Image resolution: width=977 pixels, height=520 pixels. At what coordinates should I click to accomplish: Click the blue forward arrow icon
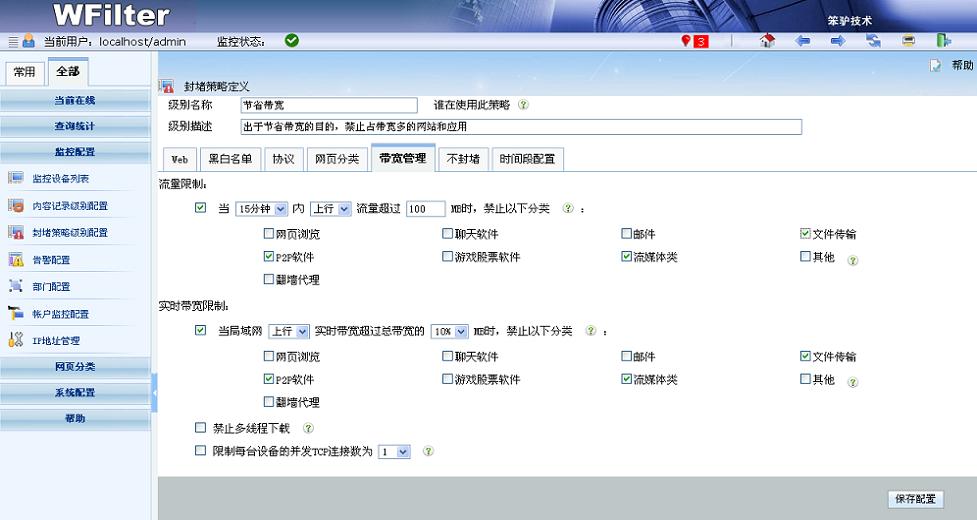coord(838,41)
